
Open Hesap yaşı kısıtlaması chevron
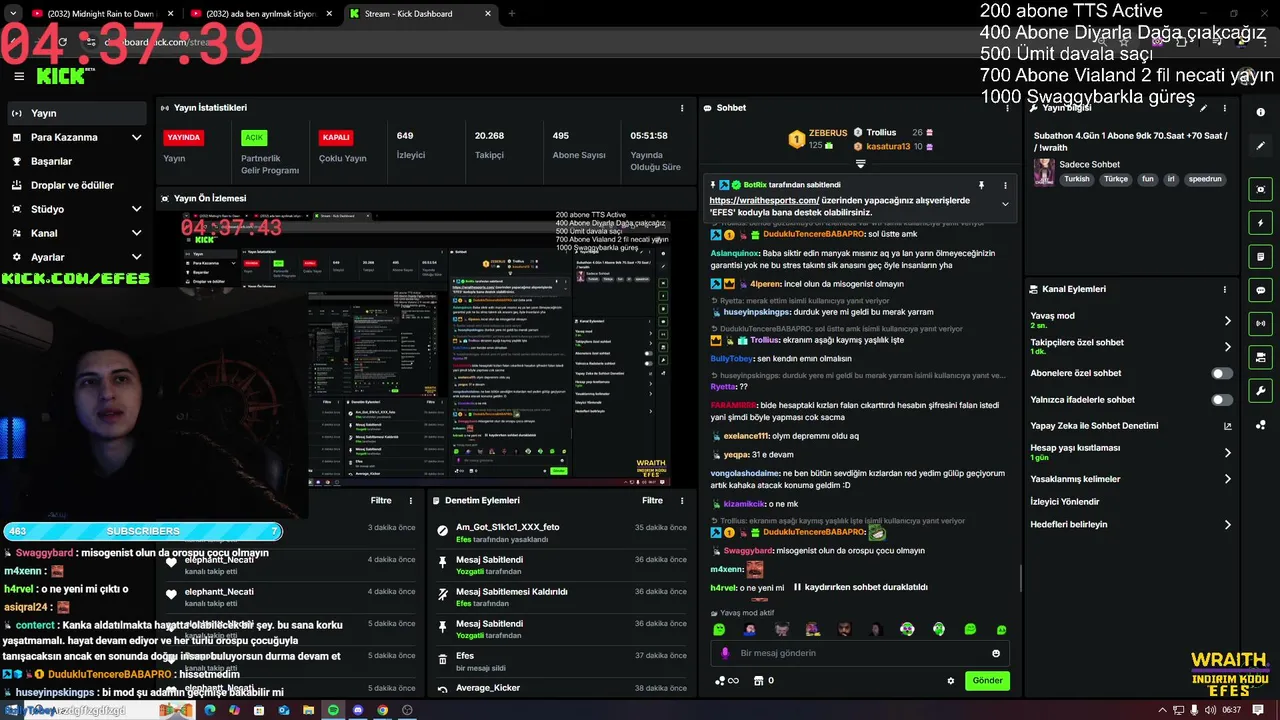[x=1228, y=453]
